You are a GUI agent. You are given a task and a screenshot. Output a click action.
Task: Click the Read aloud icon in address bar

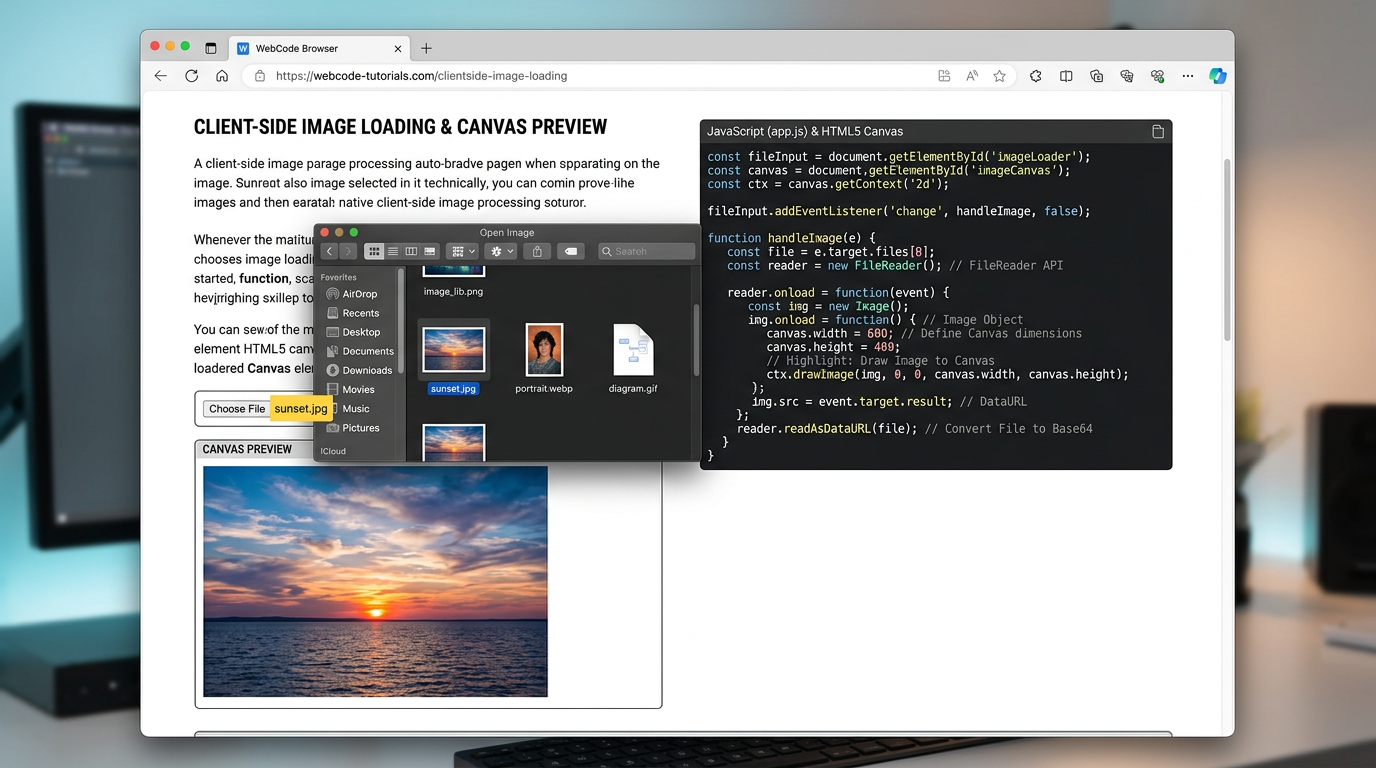(971, 76)
